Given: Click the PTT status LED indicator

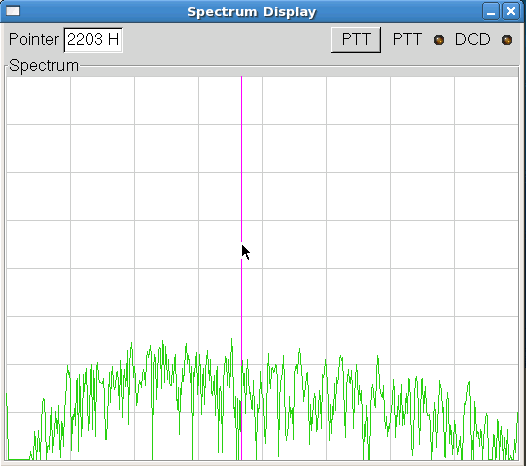Looking at the screenshot, I should 439,40.
